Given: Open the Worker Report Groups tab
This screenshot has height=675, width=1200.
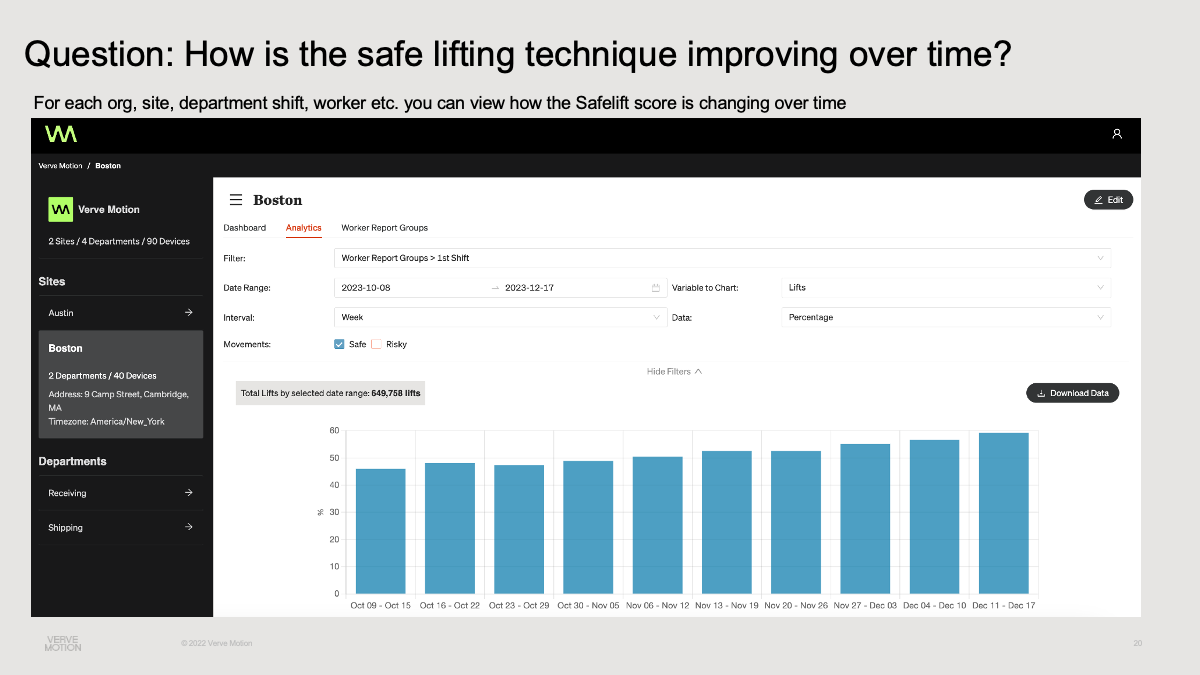Looking at the screenshot, I should [384, 227].
